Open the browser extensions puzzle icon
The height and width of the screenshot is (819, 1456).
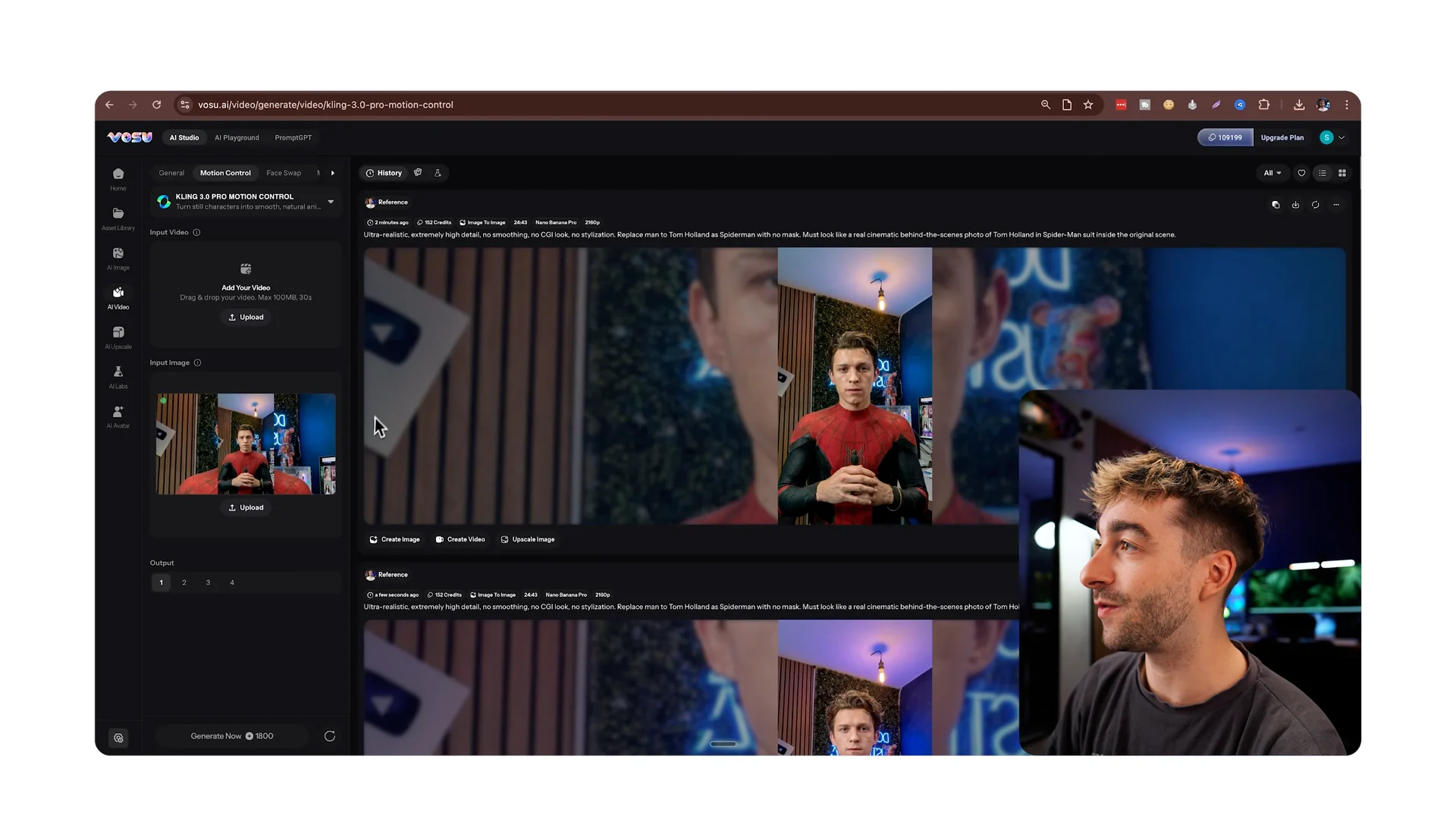pos(1264,105)
